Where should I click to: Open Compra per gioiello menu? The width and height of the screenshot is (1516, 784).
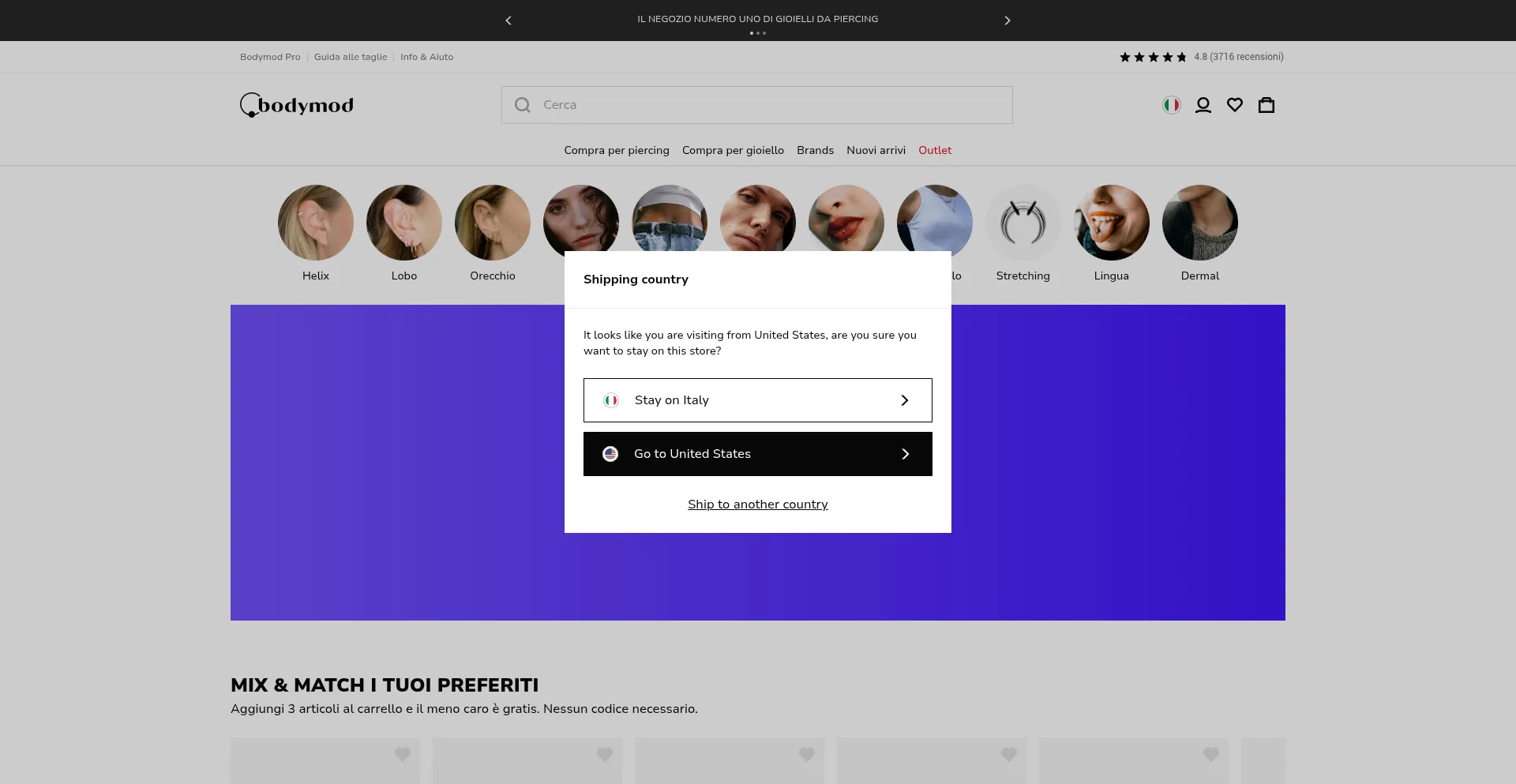pos(733,150)
